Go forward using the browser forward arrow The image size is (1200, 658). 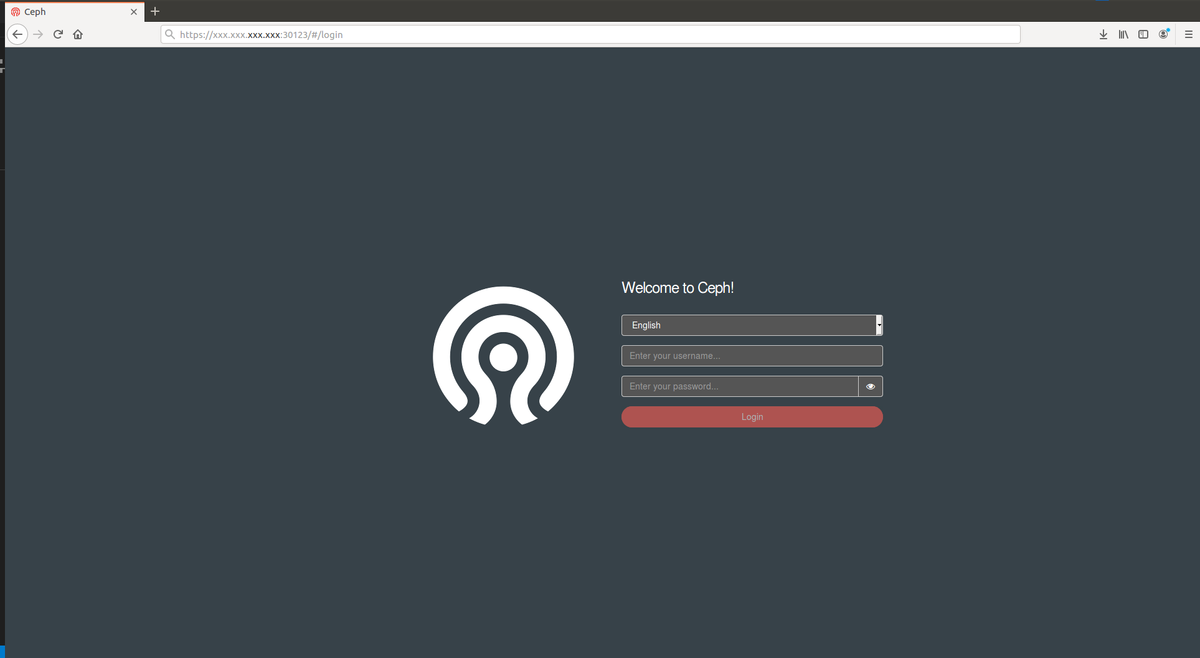(x=39, y=34)
